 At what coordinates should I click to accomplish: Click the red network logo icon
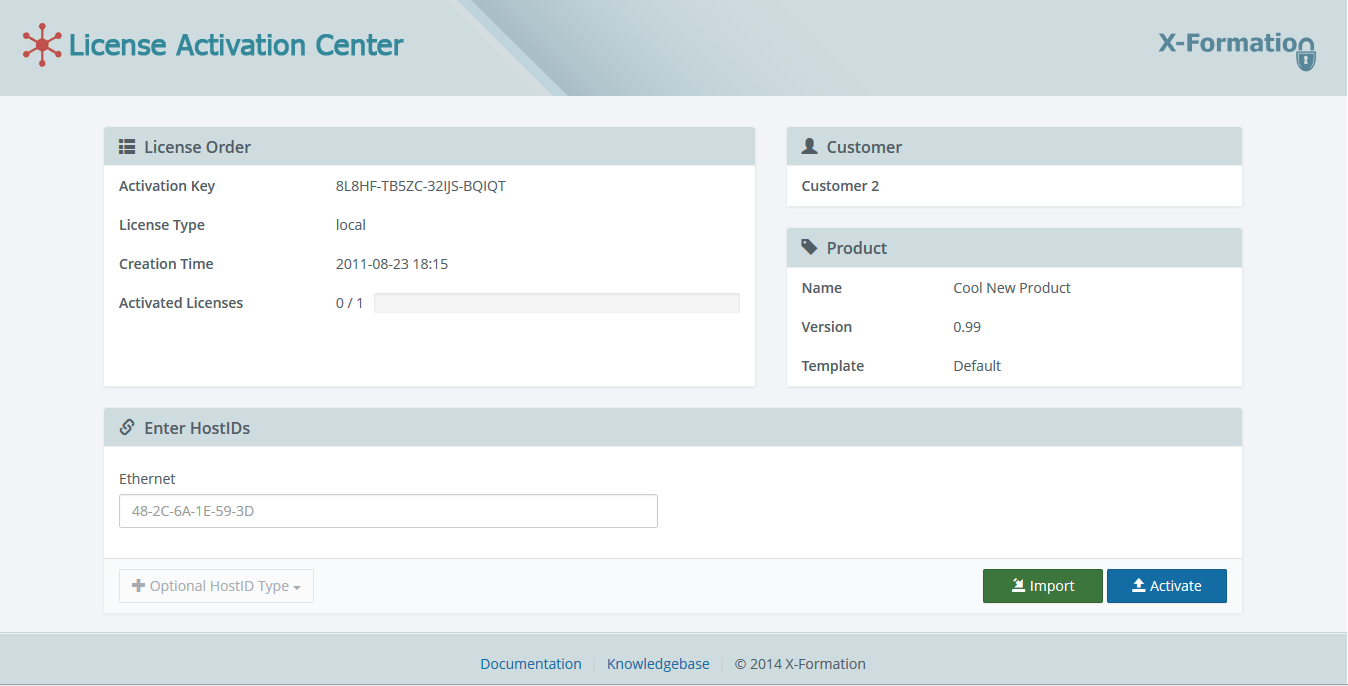pyautogui.click(x=42, y=45)
